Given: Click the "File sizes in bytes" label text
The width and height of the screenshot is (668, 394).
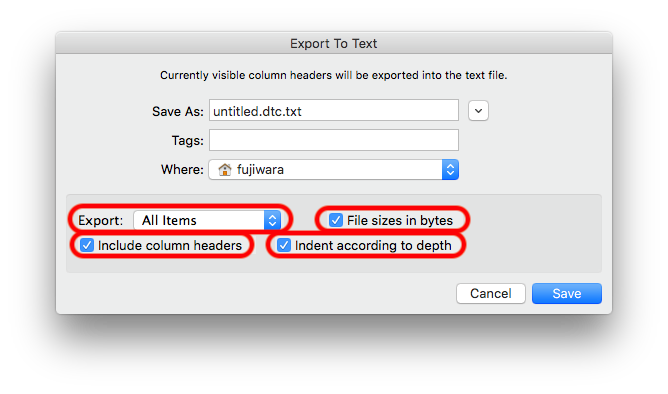Looking at the screenshot, I should point(400,220).
